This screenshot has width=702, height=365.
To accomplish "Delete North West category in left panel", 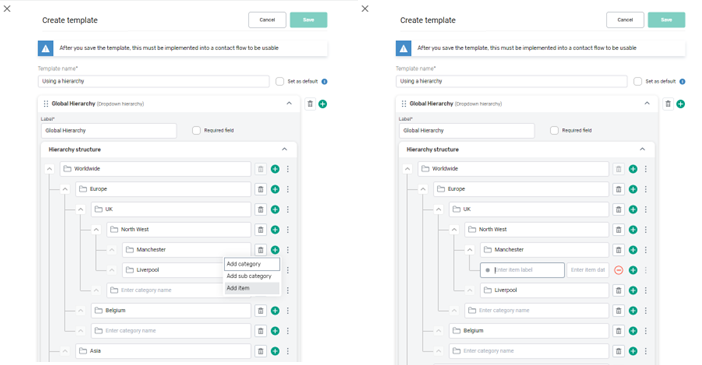I will pyautogui.click(x=261, y=229).
